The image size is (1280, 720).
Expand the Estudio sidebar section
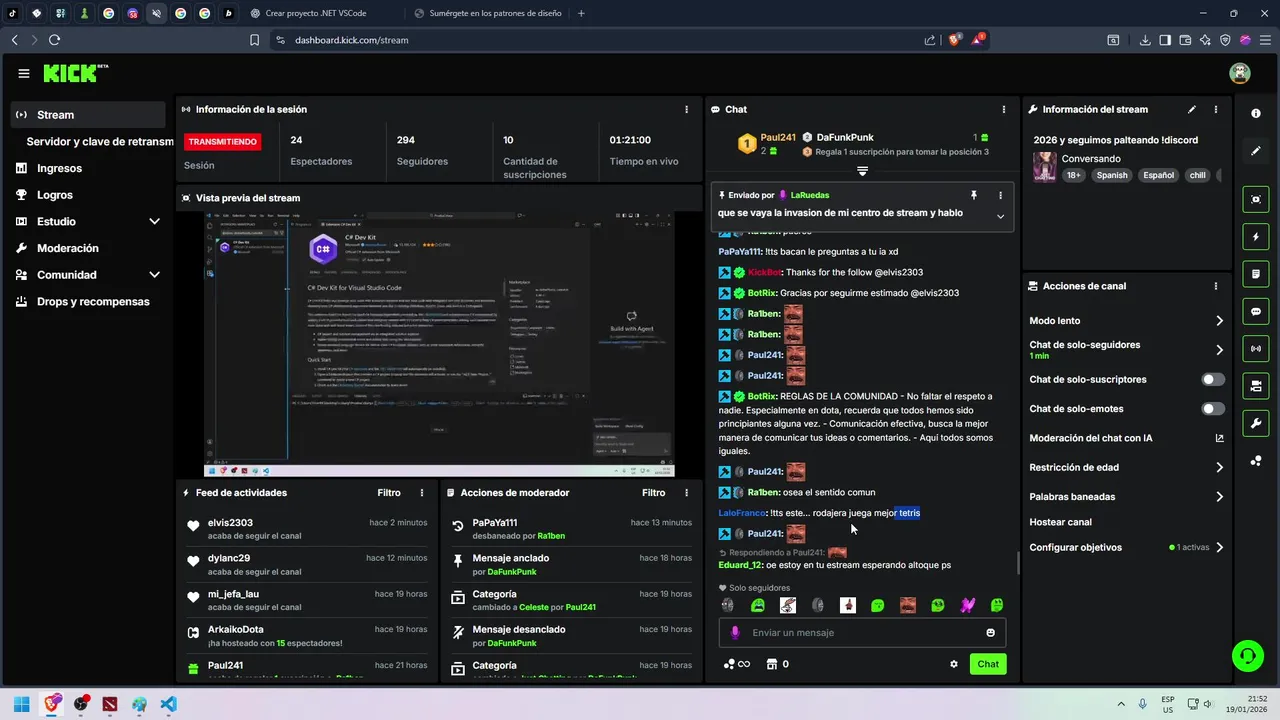(x=154, y=222)
